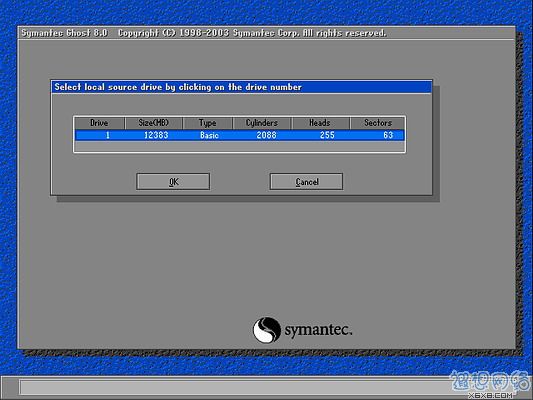Image resolution: width=533 pixels, height=400 pixels.
Task: Click the size value 12383
Action: point(156,135)
